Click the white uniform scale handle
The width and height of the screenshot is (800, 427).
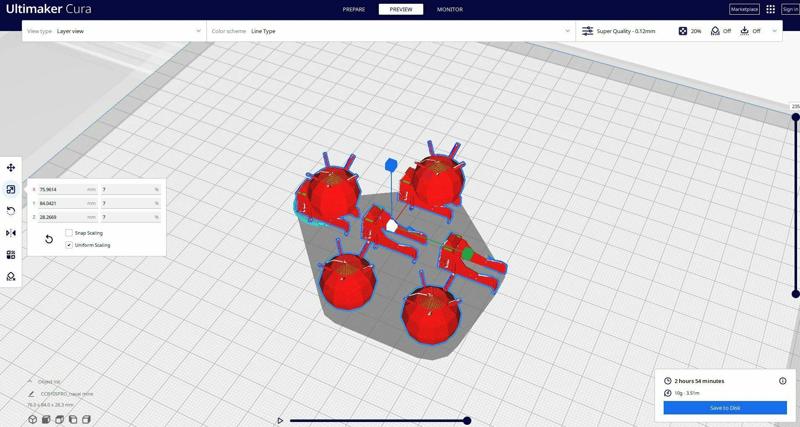pyautogui.click(x=391, y=225)
